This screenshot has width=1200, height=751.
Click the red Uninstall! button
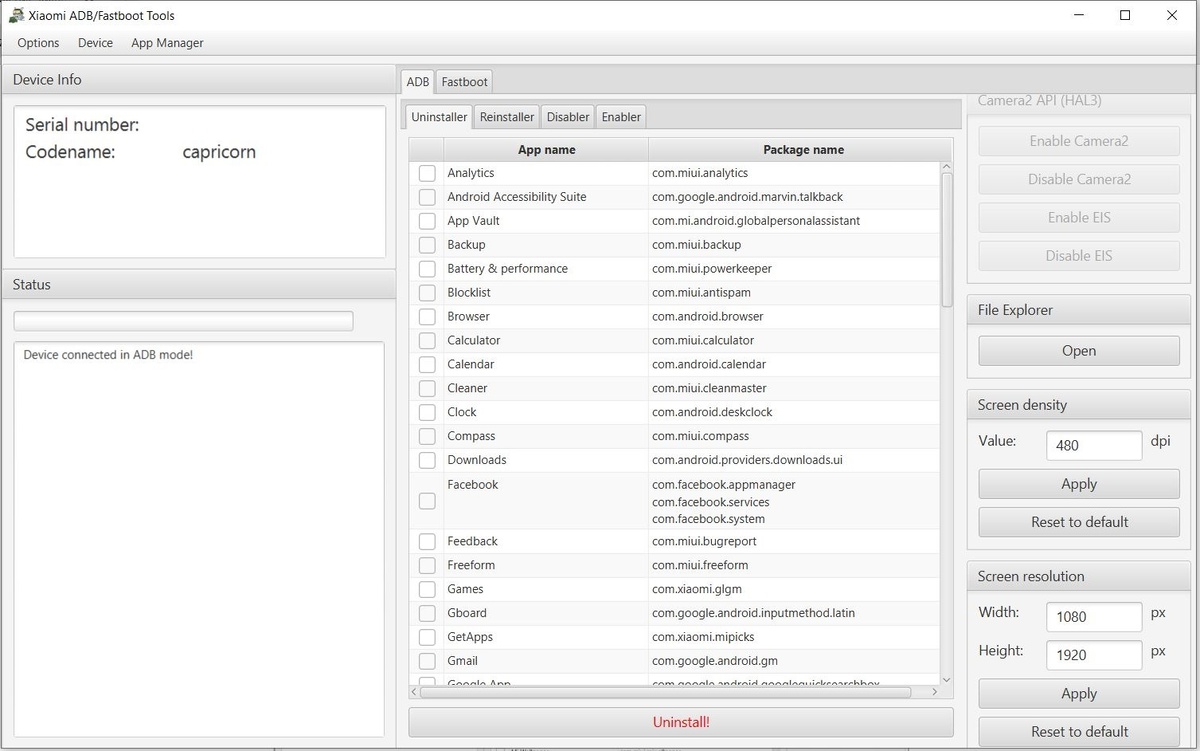pyautogui.click(x=681, y=722)
